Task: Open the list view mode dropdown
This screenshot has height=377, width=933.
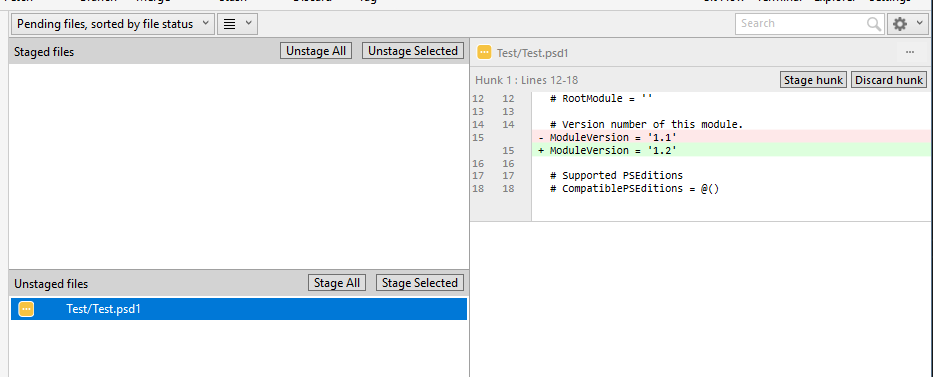Action: 237,24
